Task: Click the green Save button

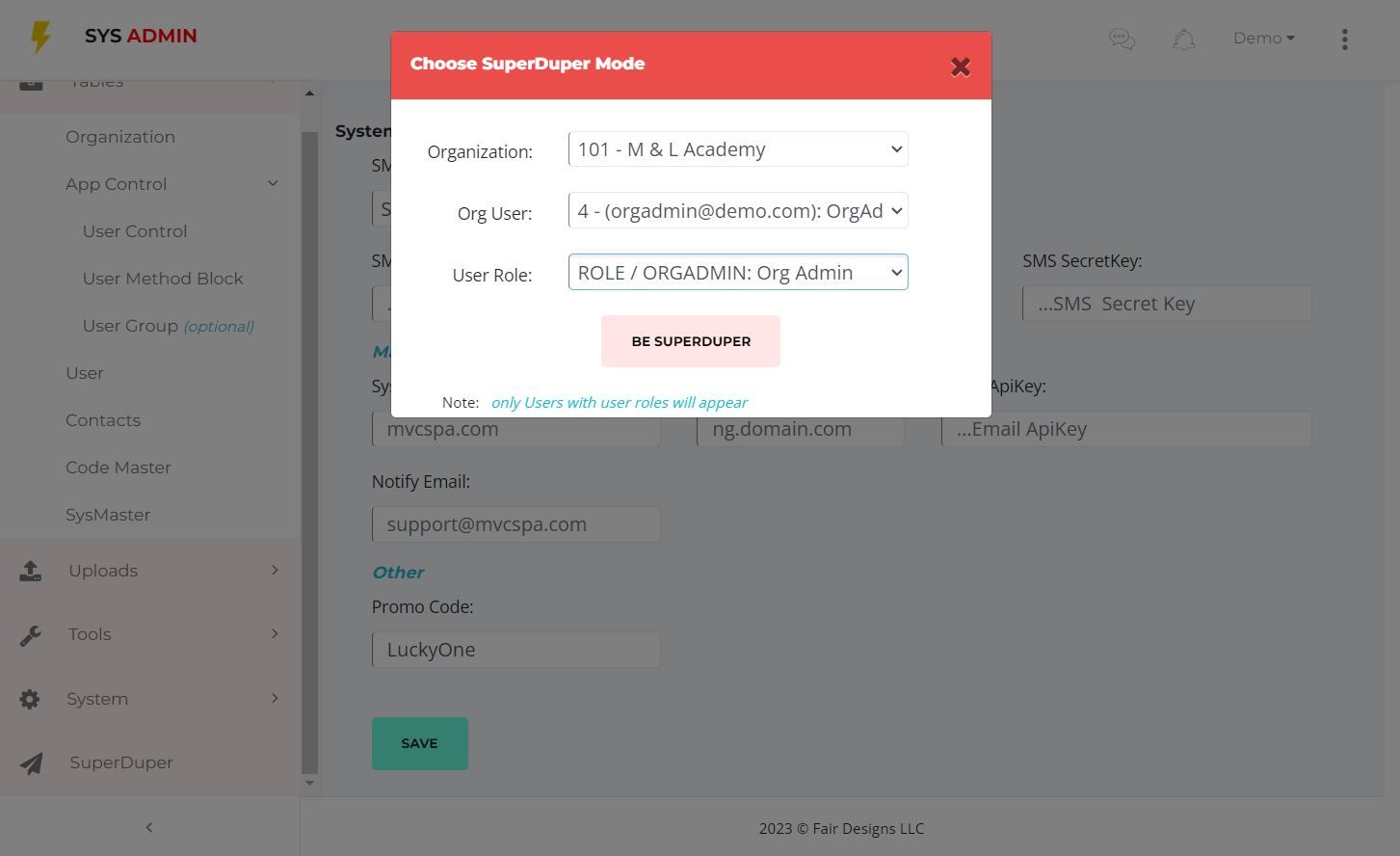Action: point(420,743)
